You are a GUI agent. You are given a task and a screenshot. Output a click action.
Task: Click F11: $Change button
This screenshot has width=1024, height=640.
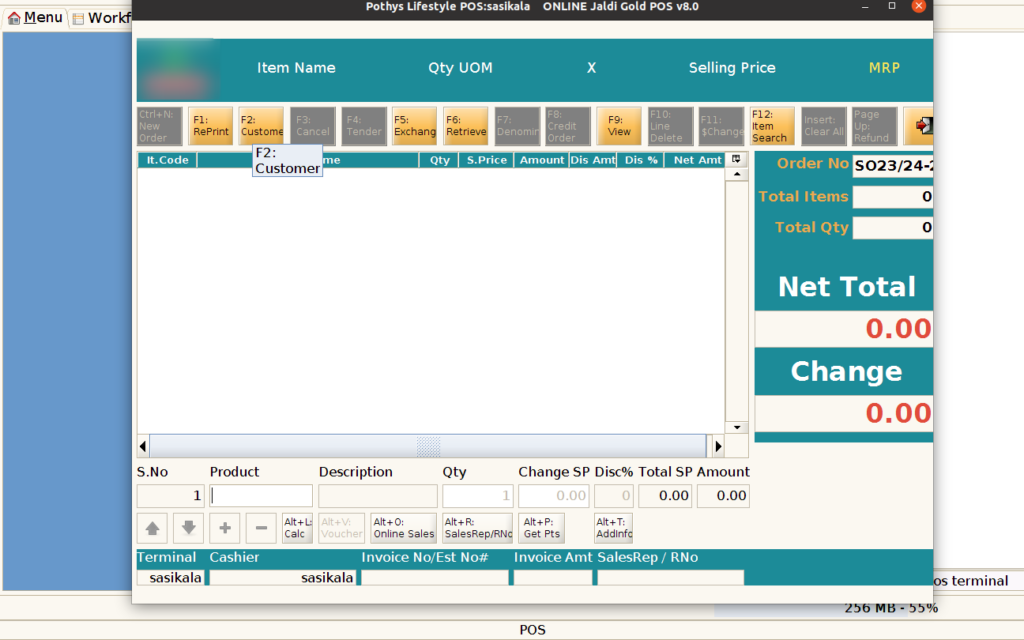point(722,126)
